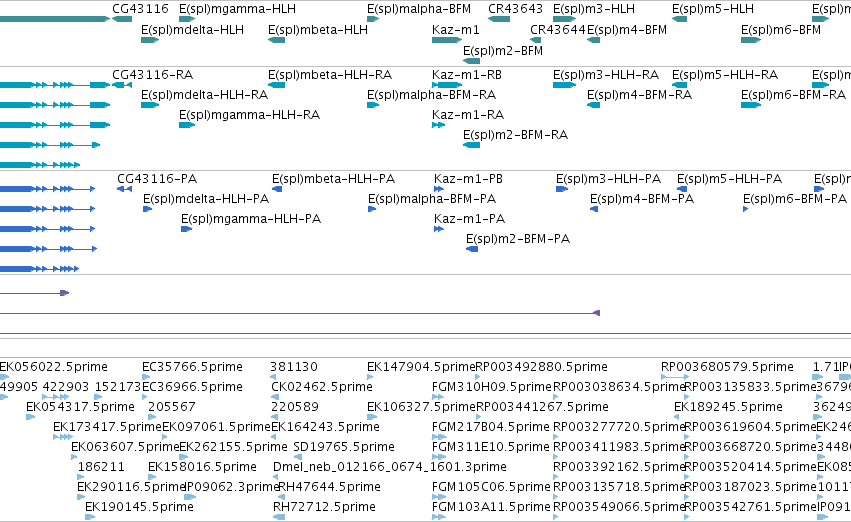Image resolution: width=851 pixels, height=522 pixels.
Task: Select the E(spl)m3-HLH-PA protein label
Action: tap(608, 179)
